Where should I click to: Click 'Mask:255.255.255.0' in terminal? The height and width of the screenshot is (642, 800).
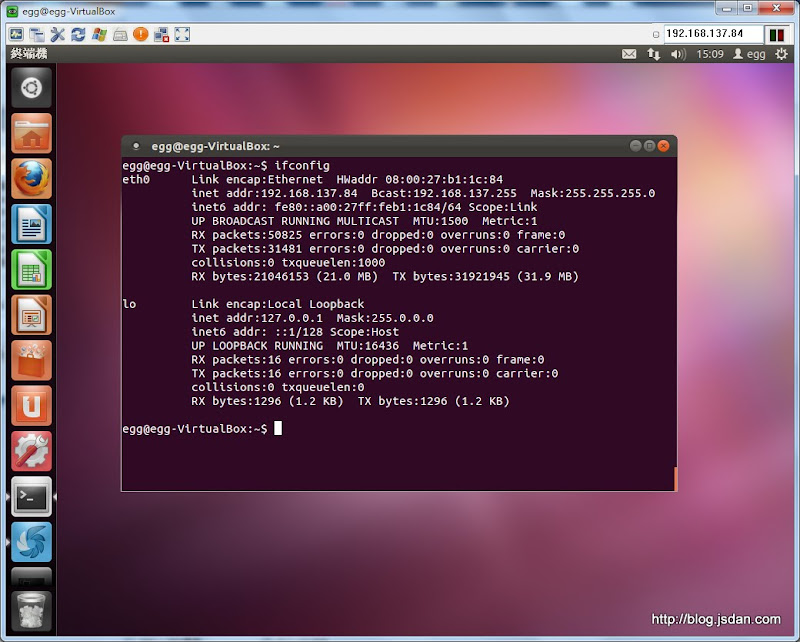coord(593,193)
